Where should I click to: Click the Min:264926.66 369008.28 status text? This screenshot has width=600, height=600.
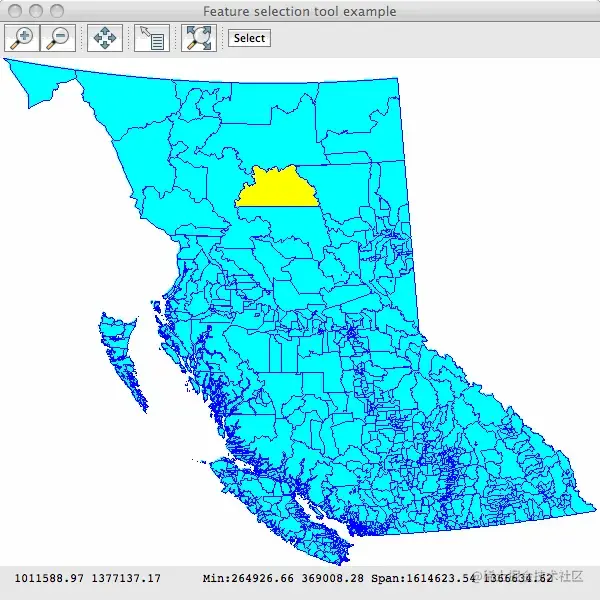tap(283, 578)
